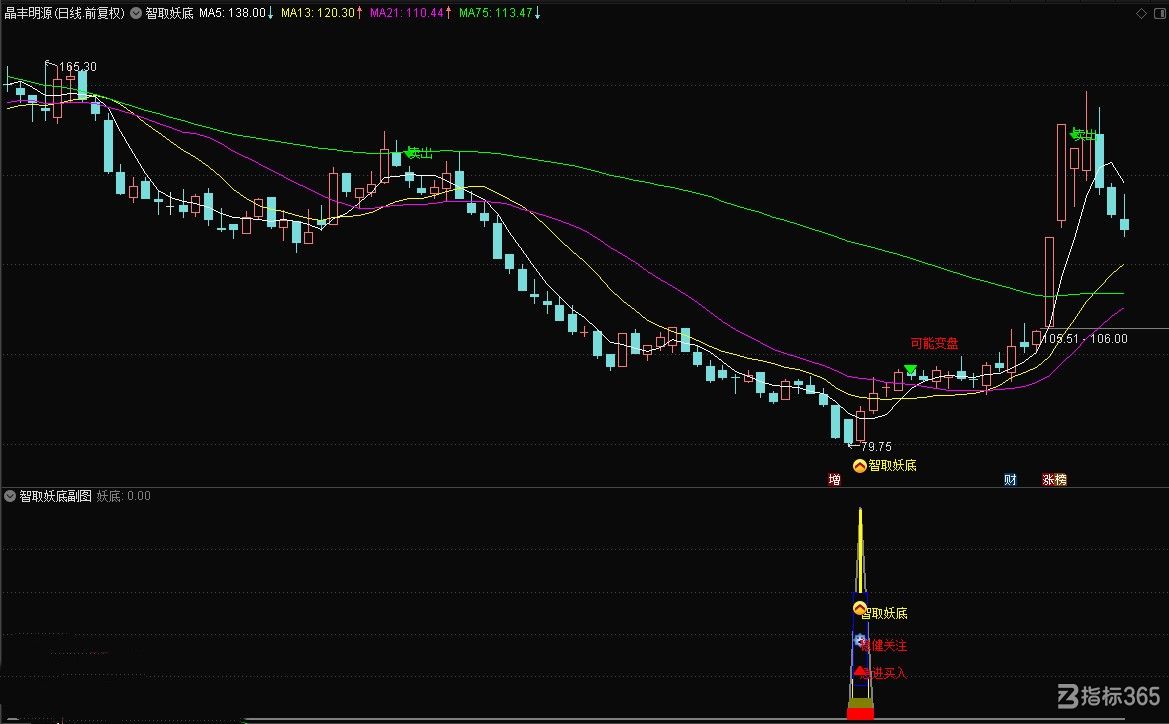1169x724 pixels.
Task: Click the 165.30 high price label
Action: 78,66
